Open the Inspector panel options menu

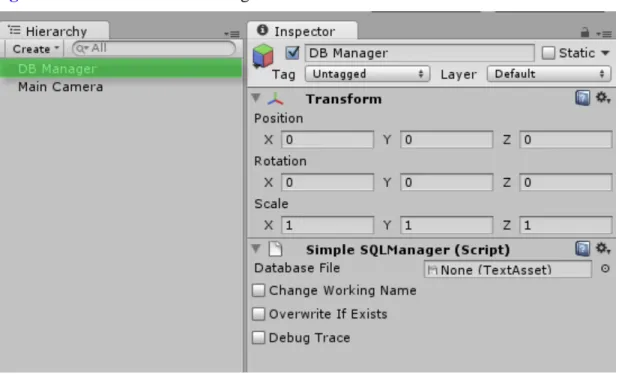(x=604, y=34)
